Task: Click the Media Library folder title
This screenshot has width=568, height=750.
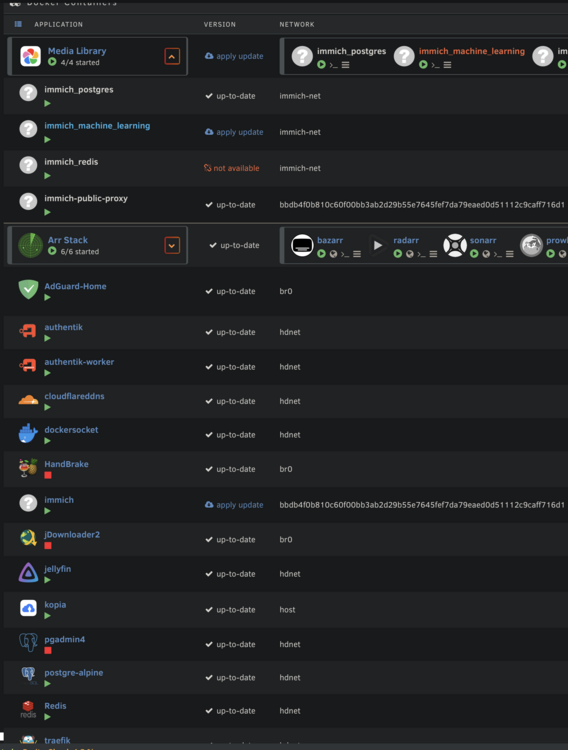Action: [x=77, y=51]
